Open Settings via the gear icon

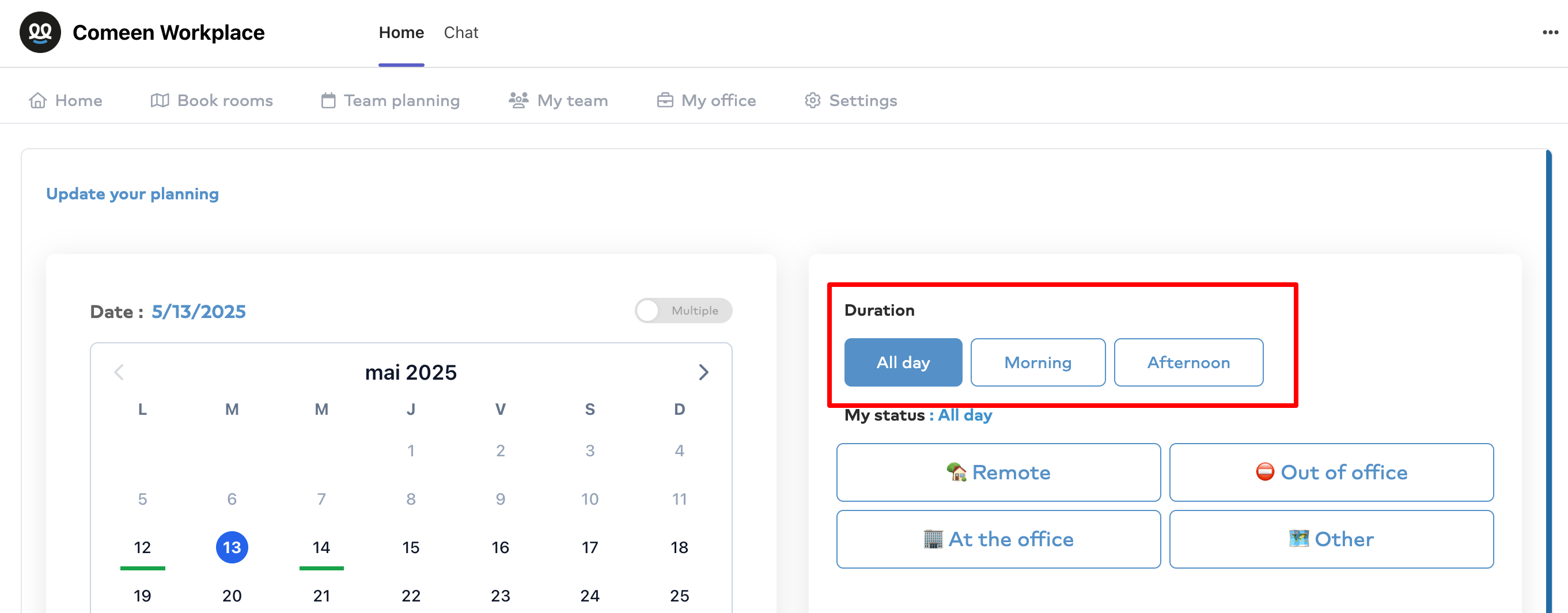[x=813, y=100]
